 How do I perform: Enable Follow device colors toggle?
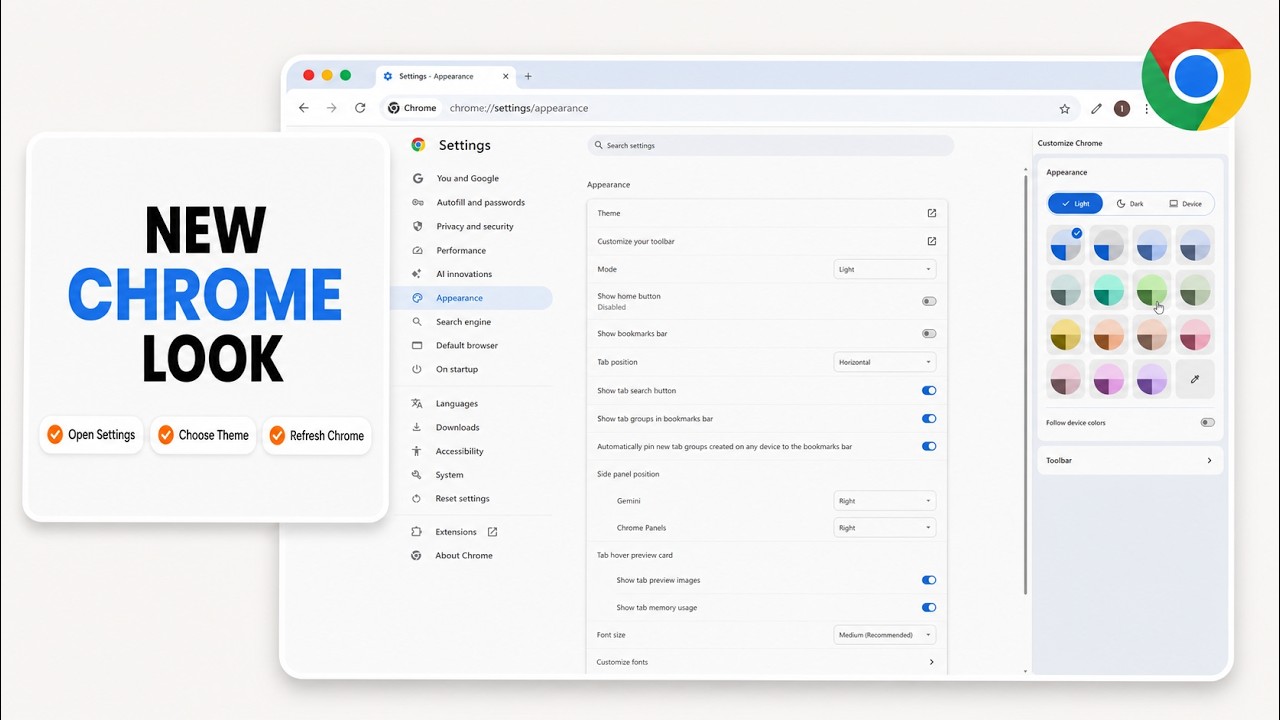click(x=1207, y=423)
